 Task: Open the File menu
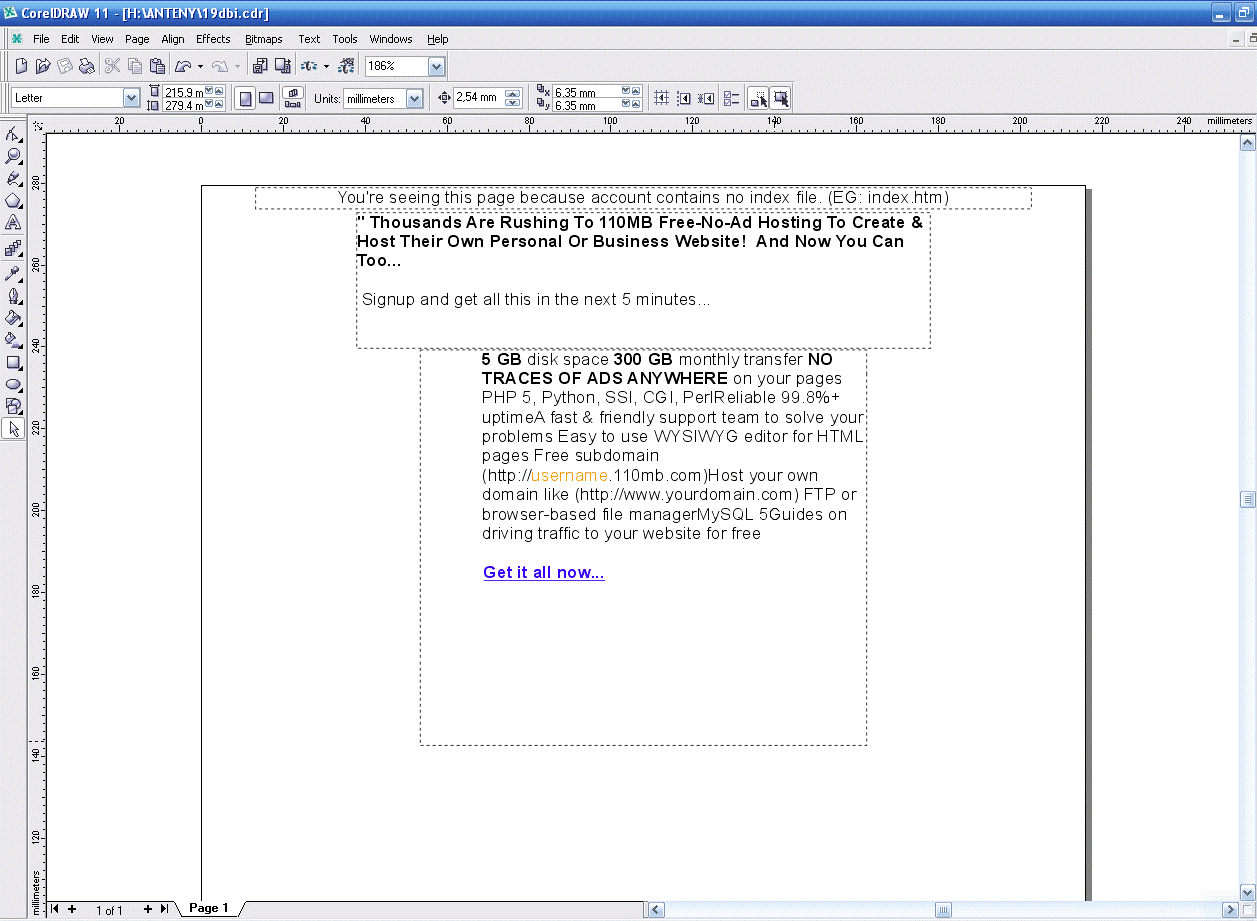click(x=41, y=39)
